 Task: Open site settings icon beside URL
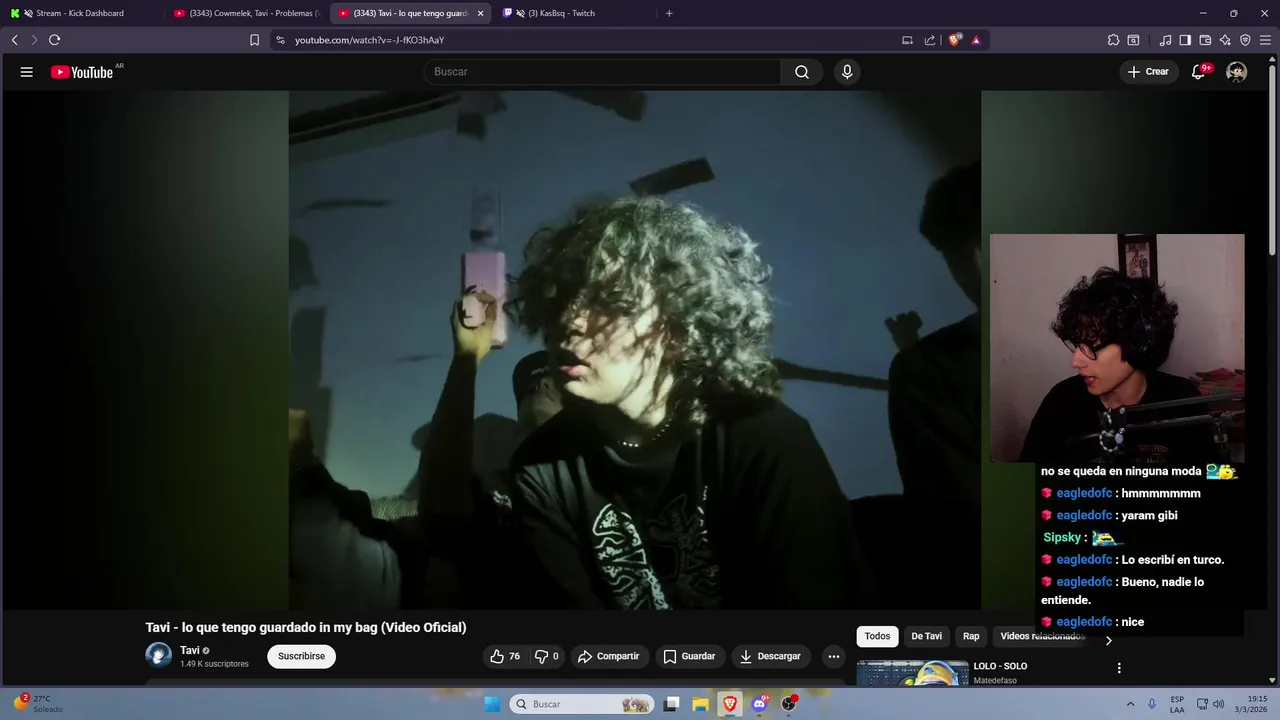[x=280, y=40]
